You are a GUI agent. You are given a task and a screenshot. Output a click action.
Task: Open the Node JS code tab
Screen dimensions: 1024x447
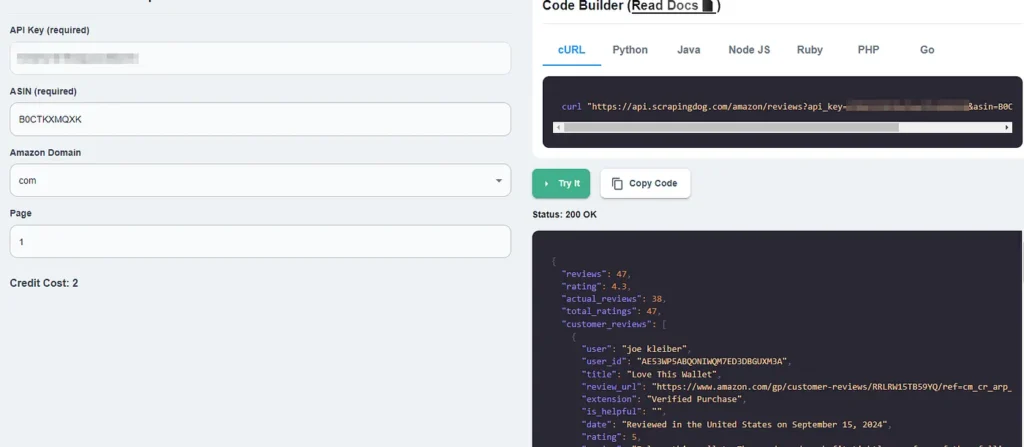pyautogui.click(x=749, y=50)
